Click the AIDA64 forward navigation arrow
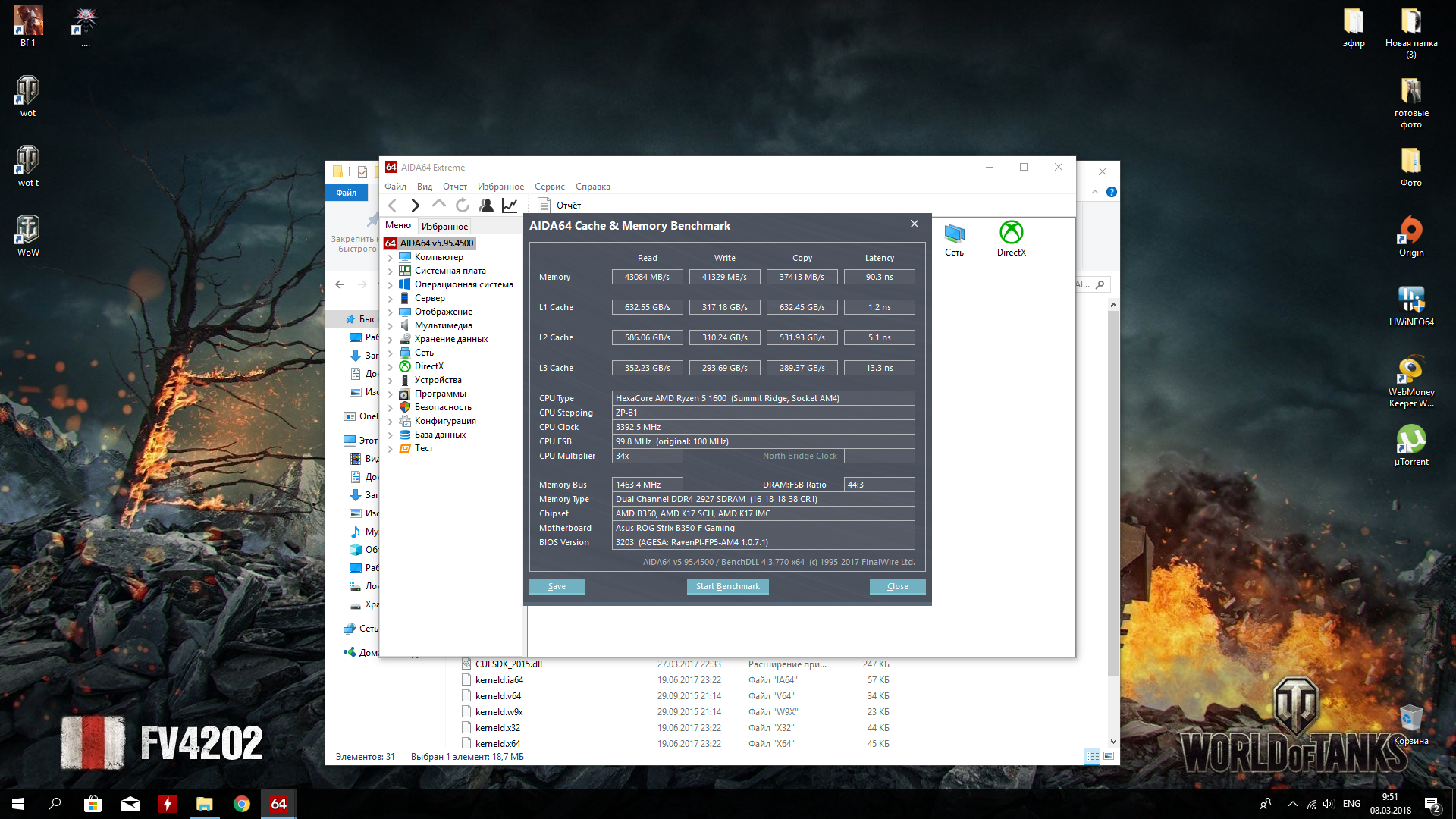Screen dimensions: 1456x819 click(415, 206)
